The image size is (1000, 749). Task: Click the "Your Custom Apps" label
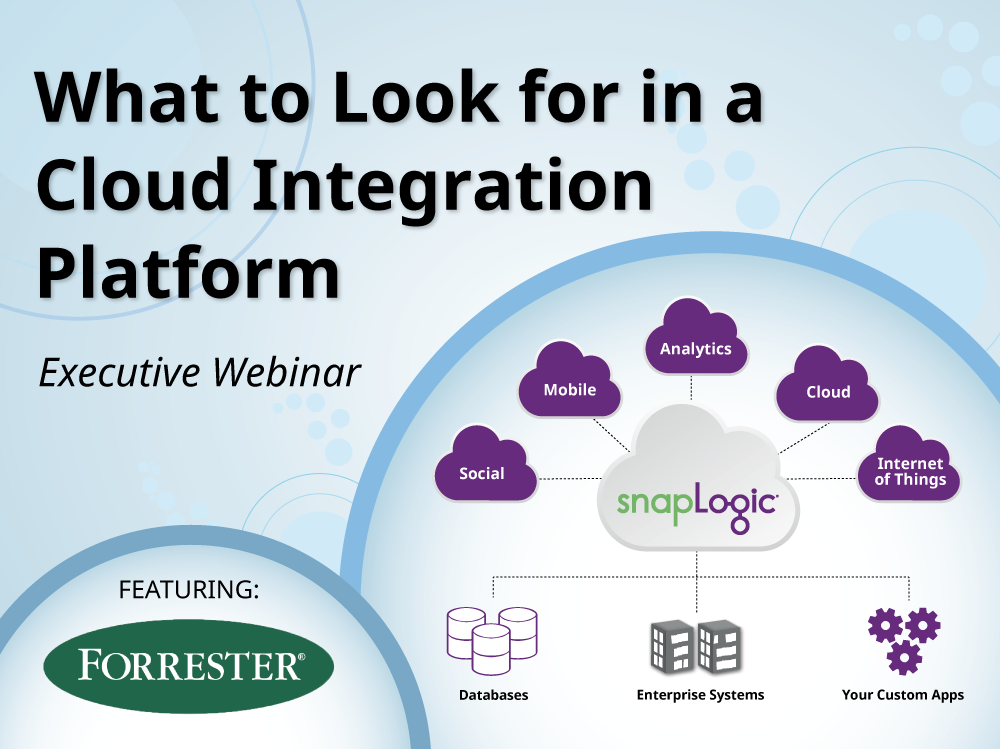click(903, 695)
